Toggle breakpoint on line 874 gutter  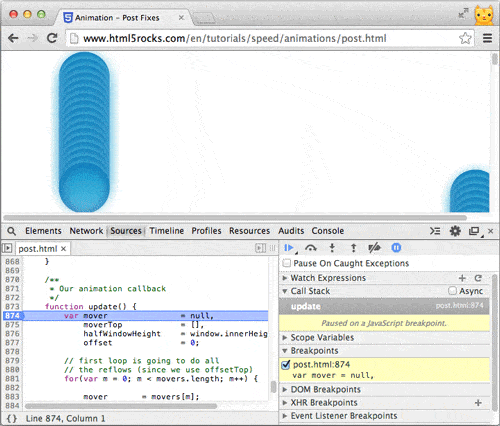coord(12,316)
